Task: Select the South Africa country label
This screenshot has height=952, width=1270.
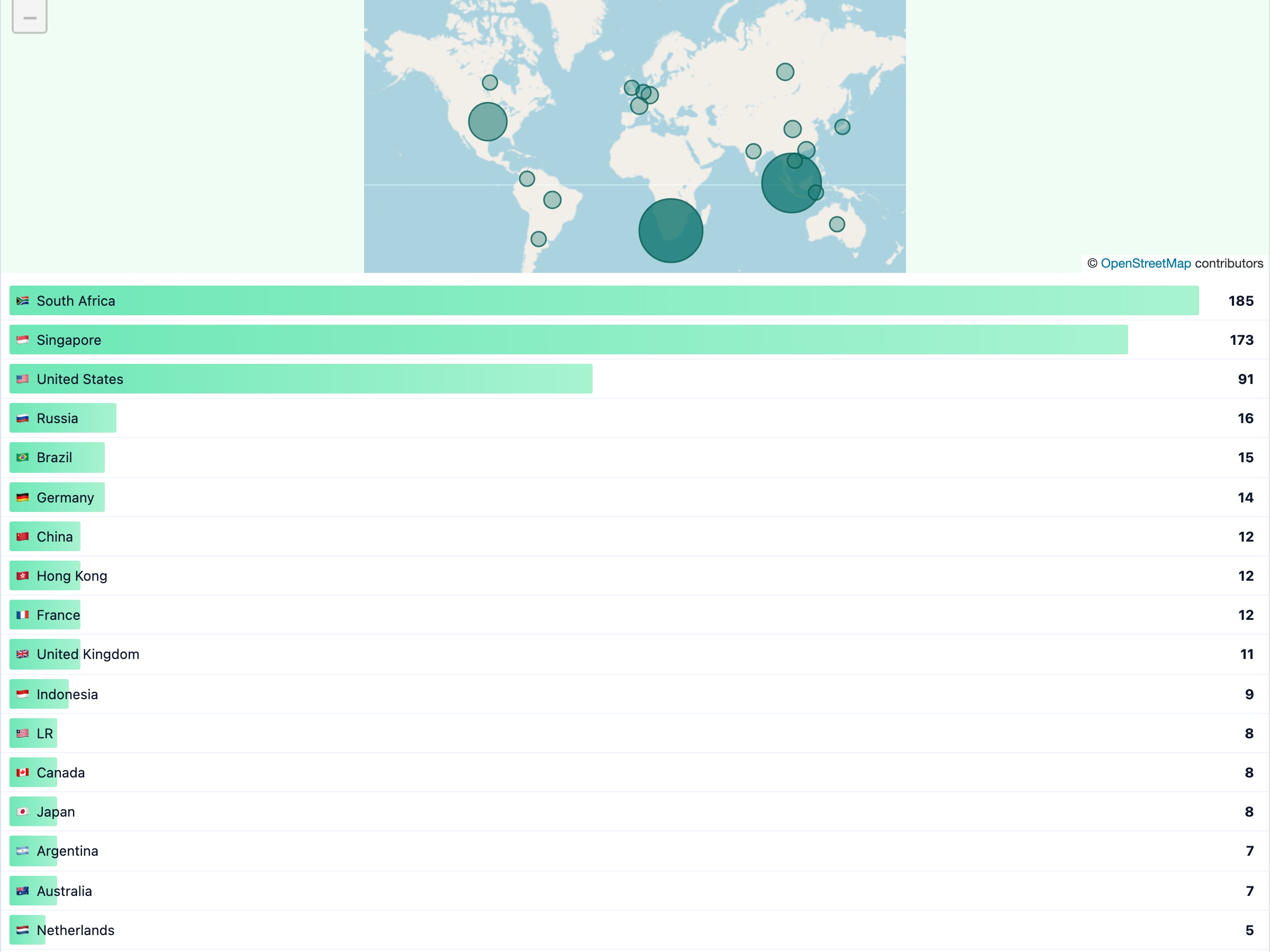Action: click(76, 301)
